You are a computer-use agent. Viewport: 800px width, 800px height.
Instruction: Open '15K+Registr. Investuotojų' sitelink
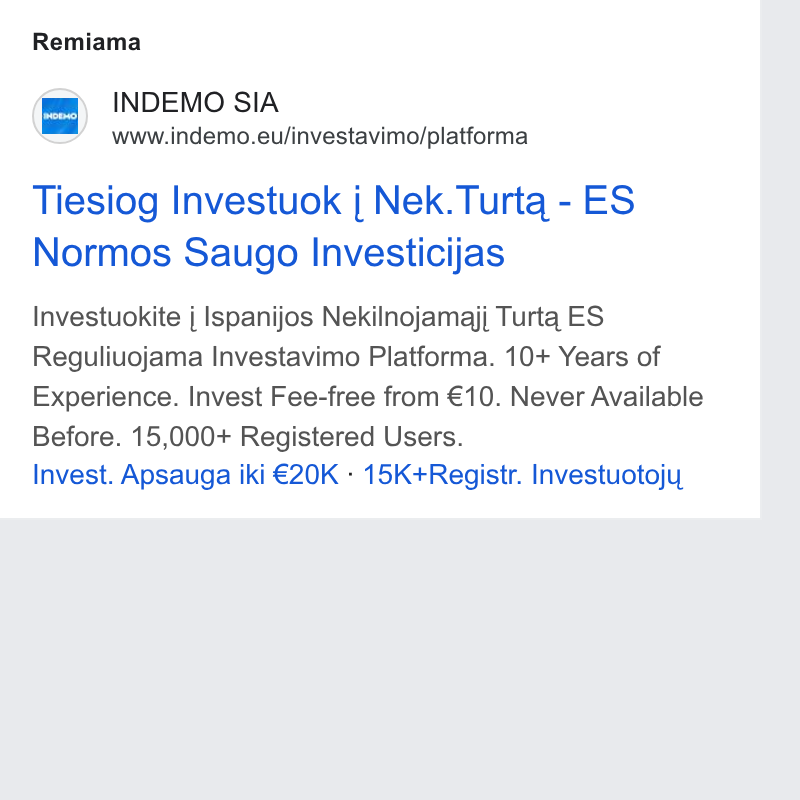[x=522, y=475]
